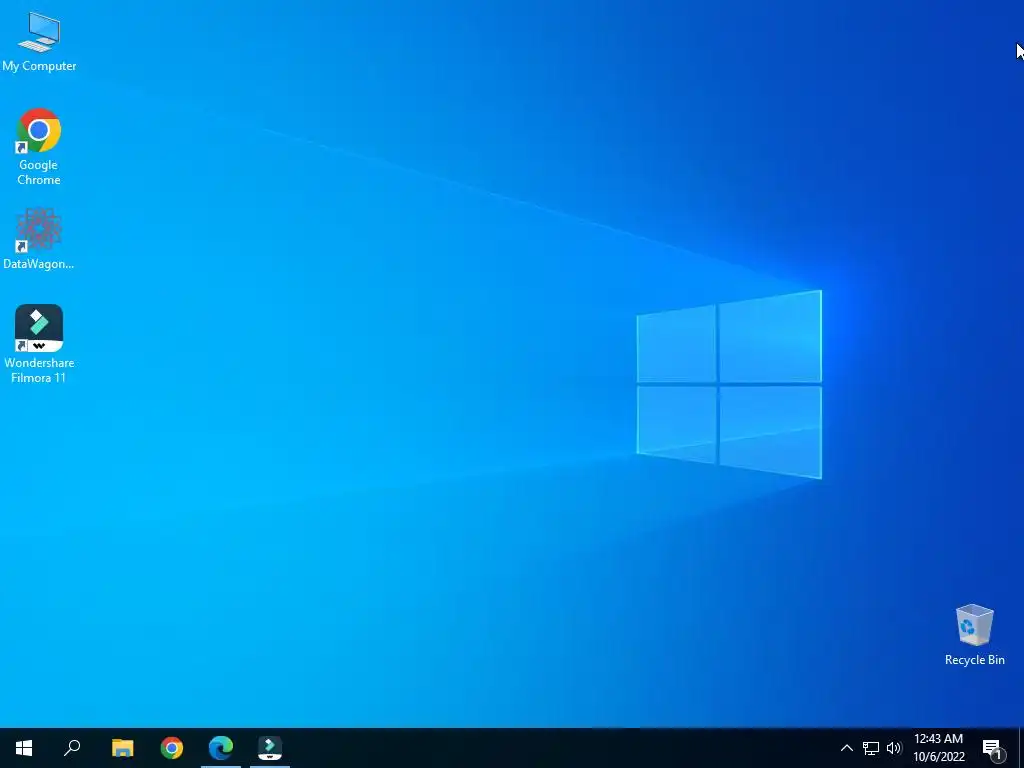Image resolution: width=1024 pixels, height=768 pixels.
Task: Open the Windows Start menu
Action: point(24,748)
